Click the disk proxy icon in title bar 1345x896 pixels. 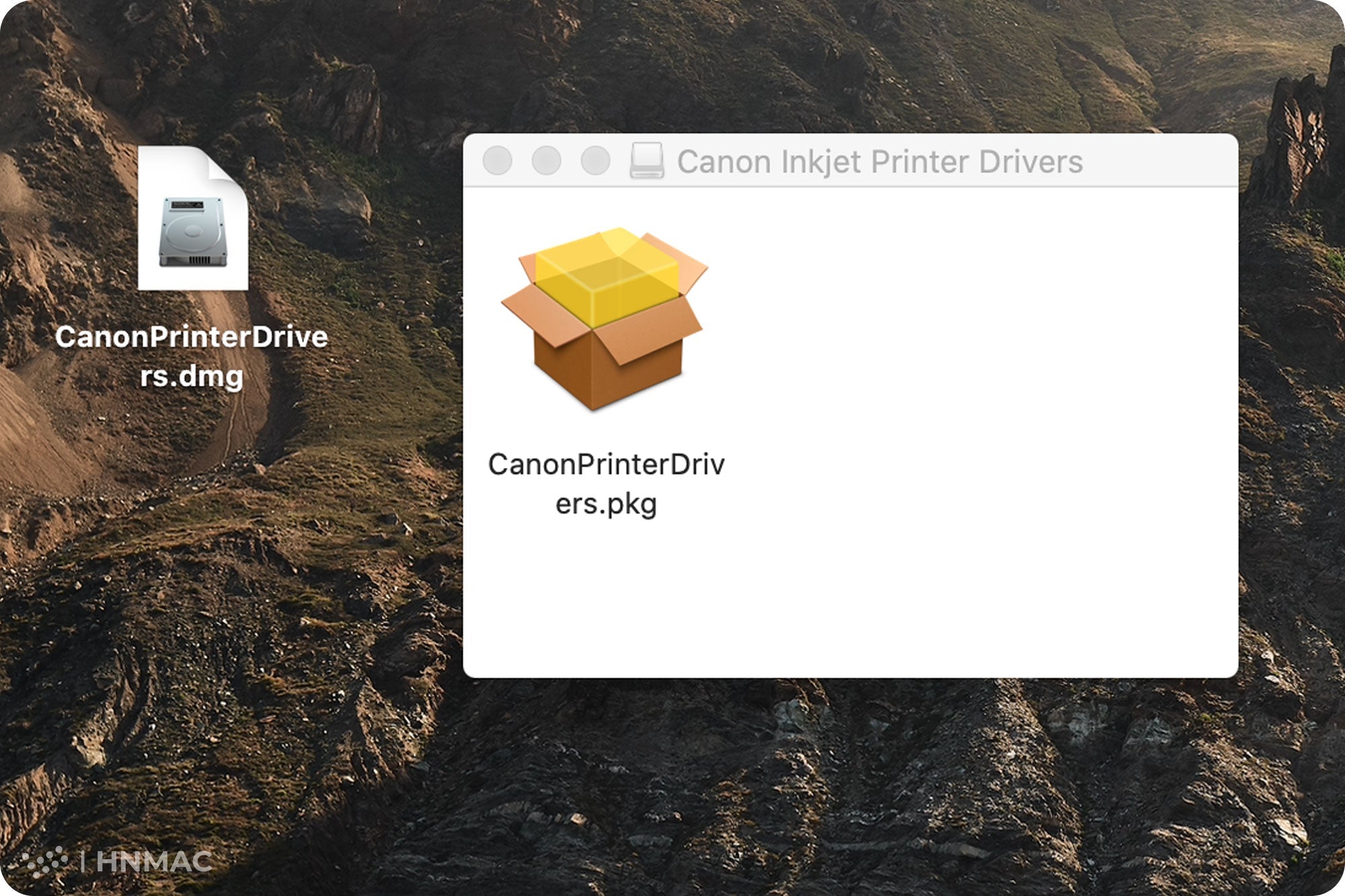coord(647,161)
